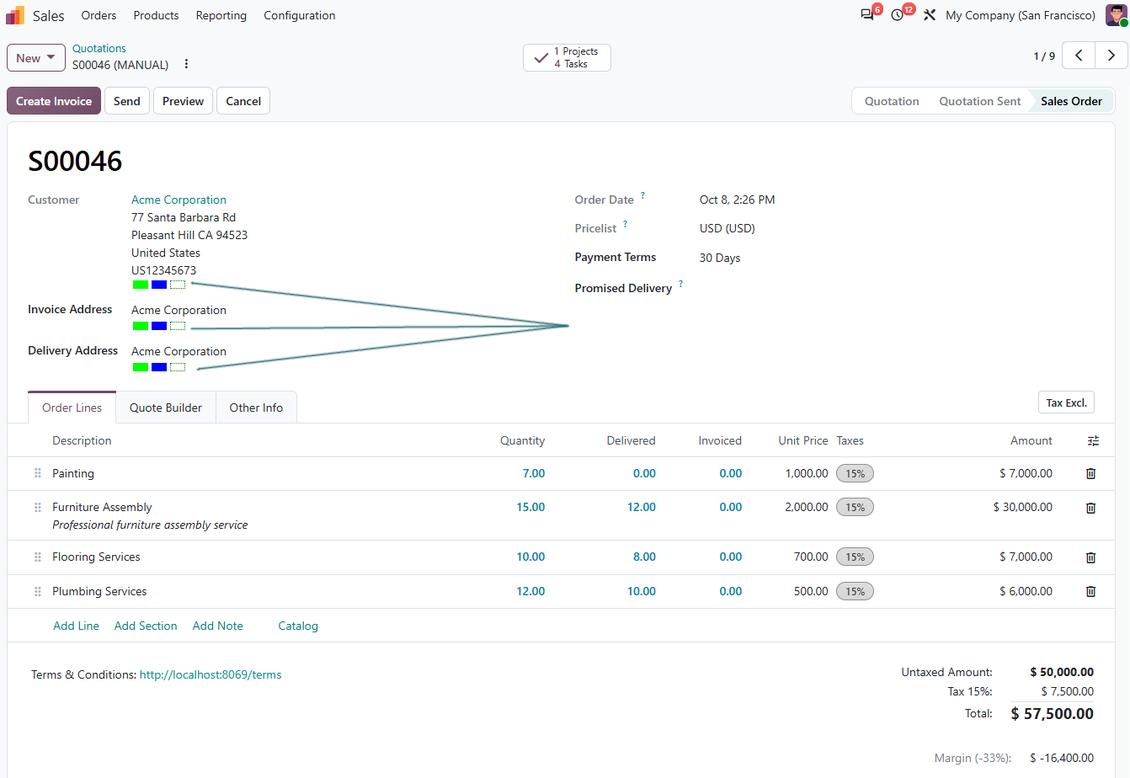The height and width of the screenshot is (778, 1130).
Task: Edit the Painting quantity 7.00
Action: [534, 473]
